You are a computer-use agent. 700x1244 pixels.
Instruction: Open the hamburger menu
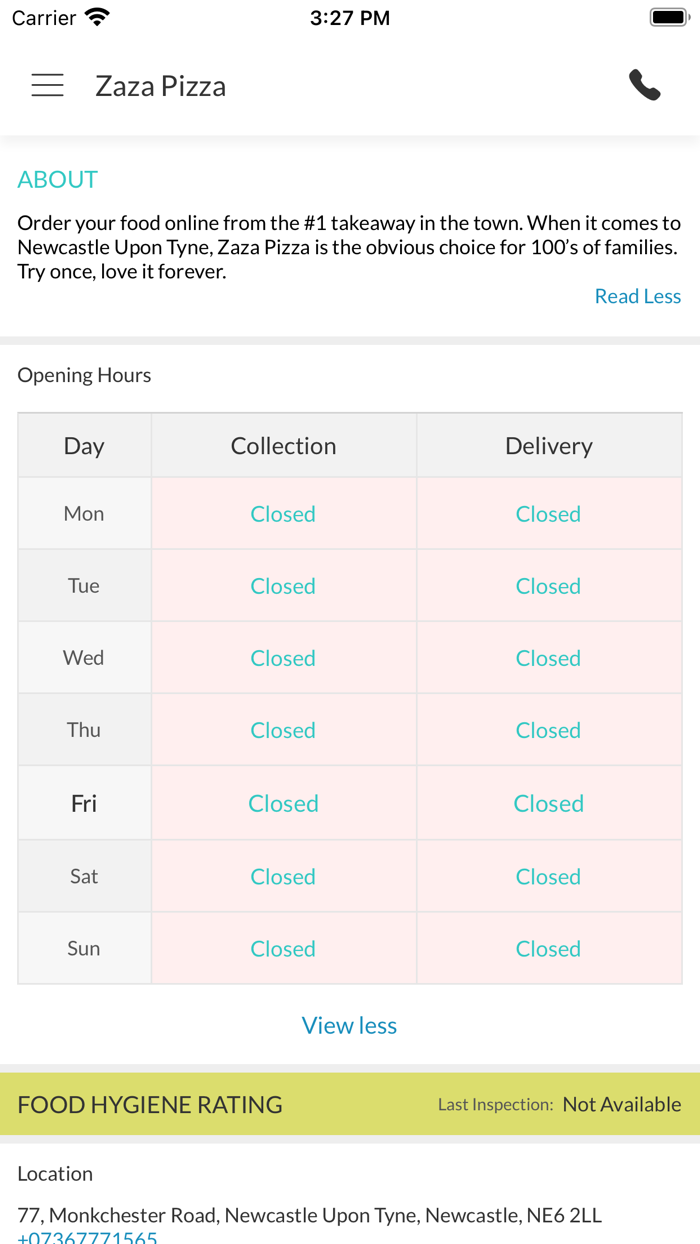(47, 86)
